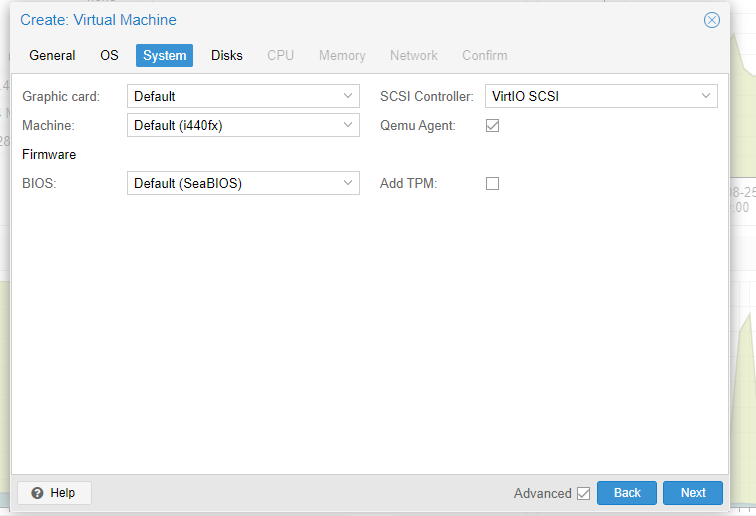Go to the Disks tab
This screenshot has width=756, height=516.
coord(227,56)
